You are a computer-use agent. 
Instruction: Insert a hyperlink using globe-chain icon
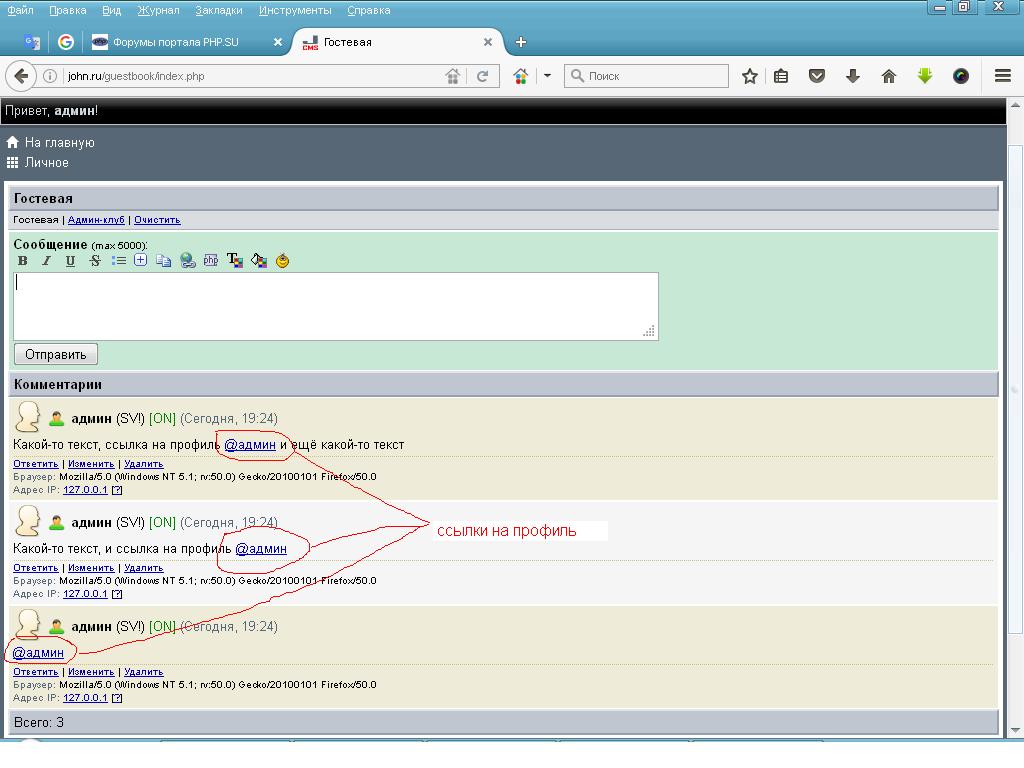188,261
